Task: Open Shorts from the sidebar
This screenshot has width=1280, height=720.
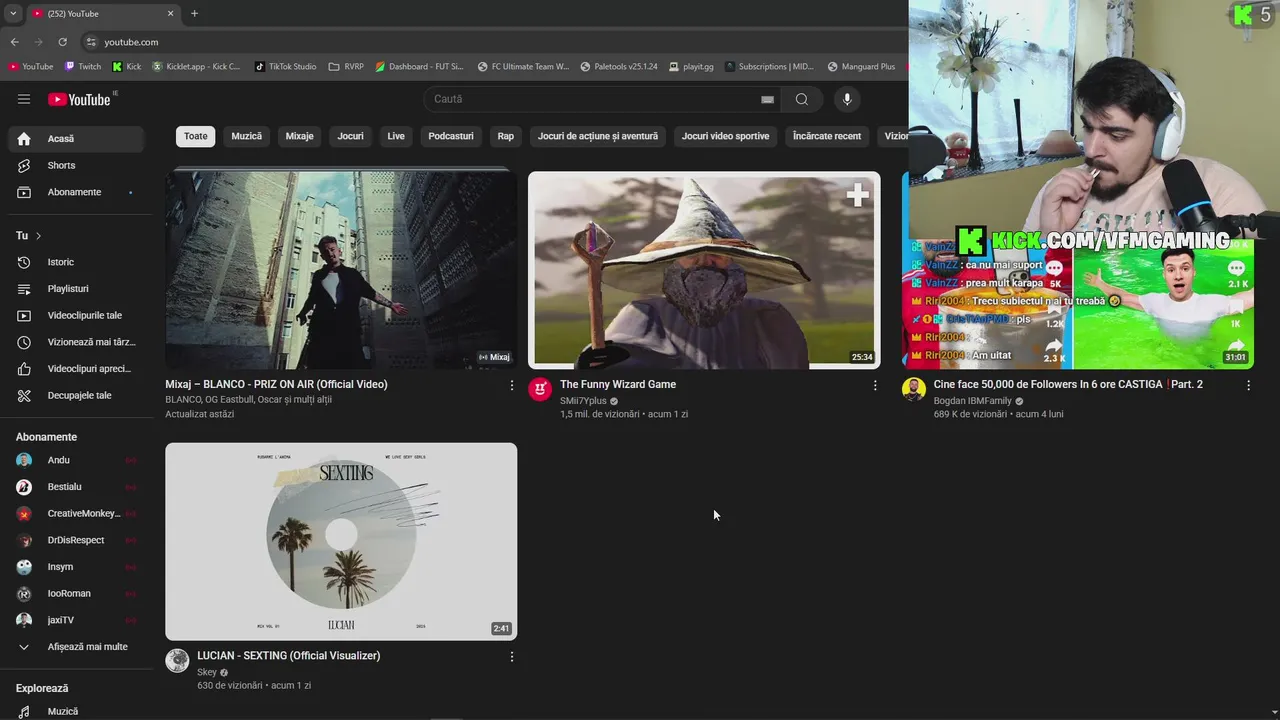Action: pyautogui.click(x=76, y=165)
